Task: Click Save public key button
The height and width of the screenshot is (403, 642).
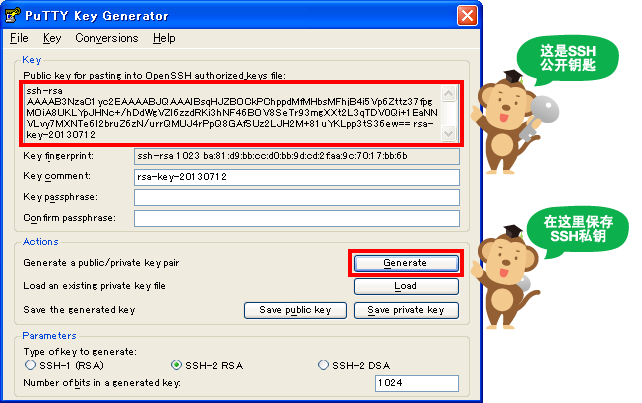Action: pos(295,310)
